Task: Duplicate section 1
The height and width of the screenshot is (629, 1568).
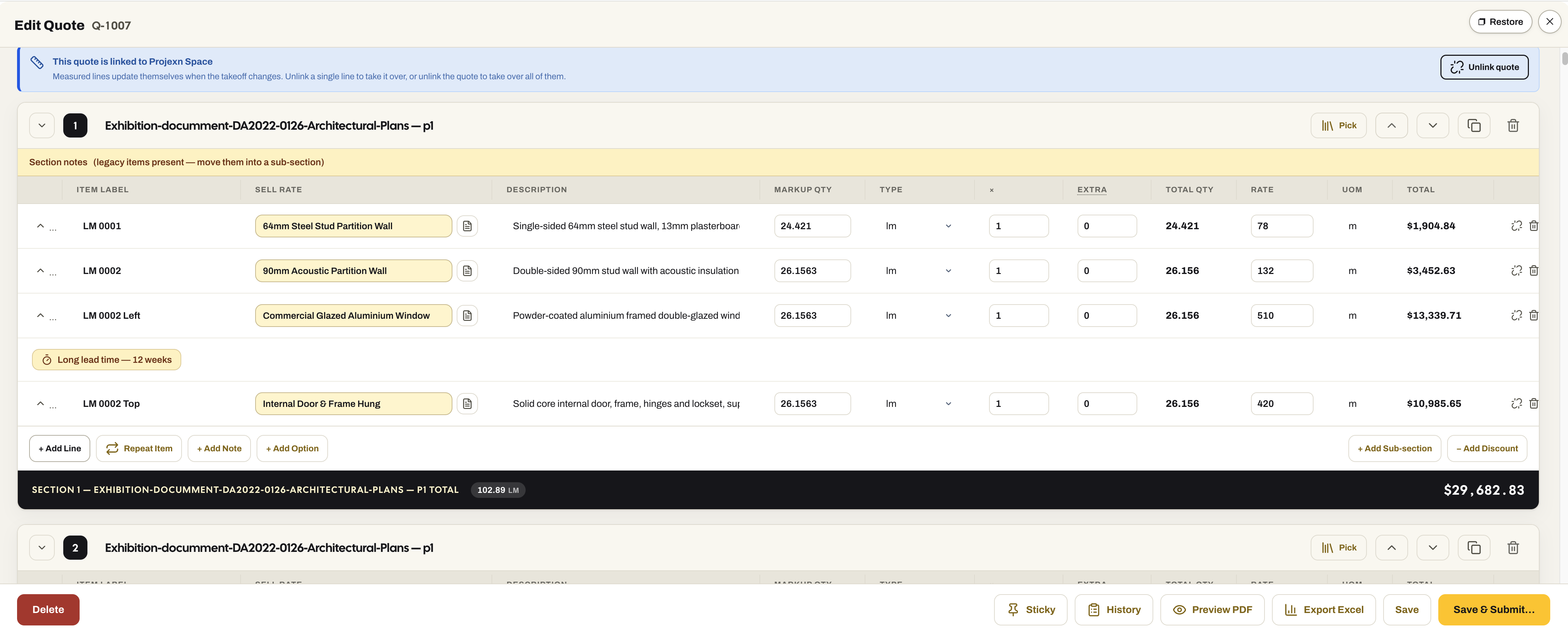Action: click(x=1474, y=125)
